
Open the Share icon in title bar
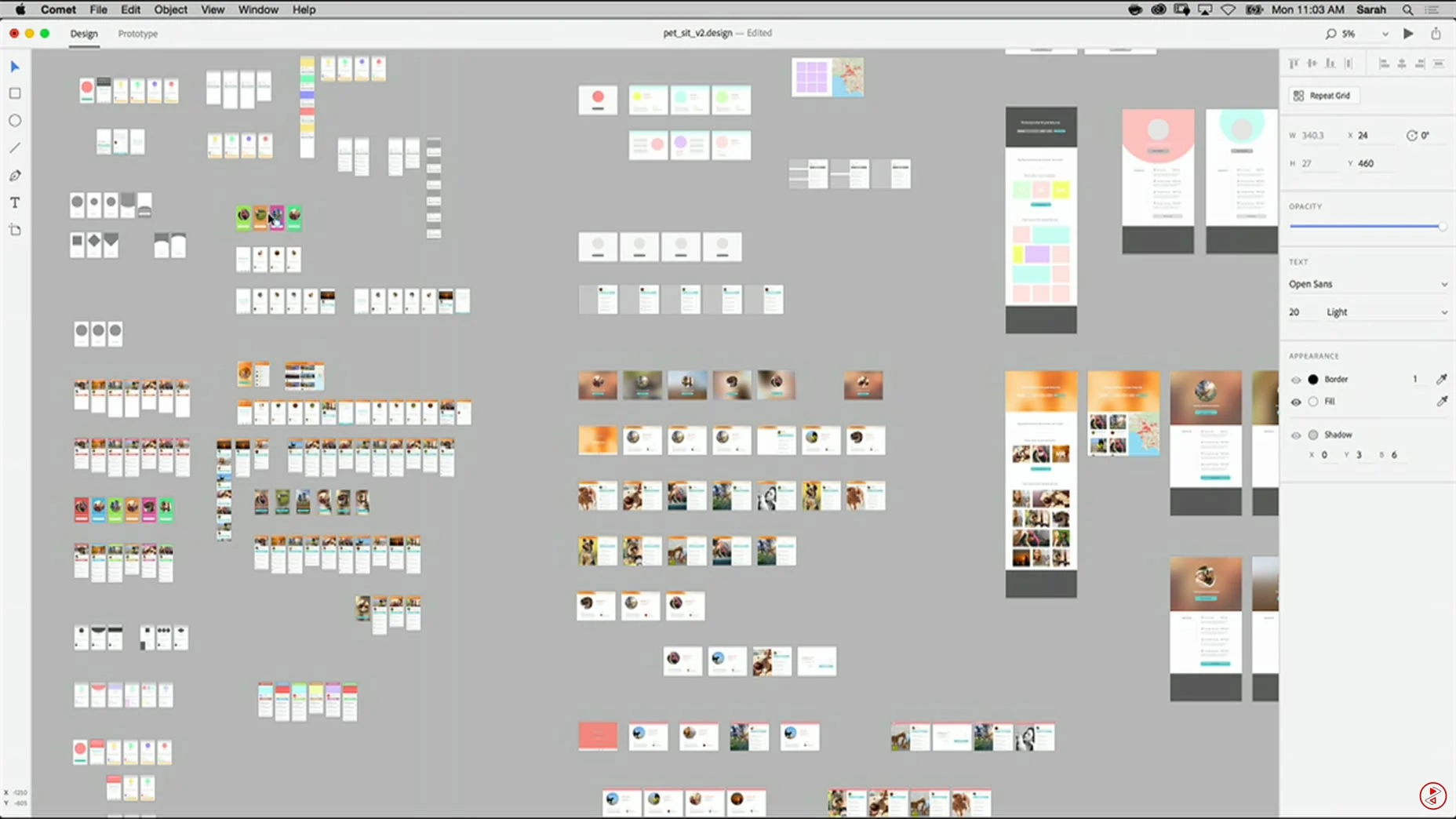point(1436,34)
